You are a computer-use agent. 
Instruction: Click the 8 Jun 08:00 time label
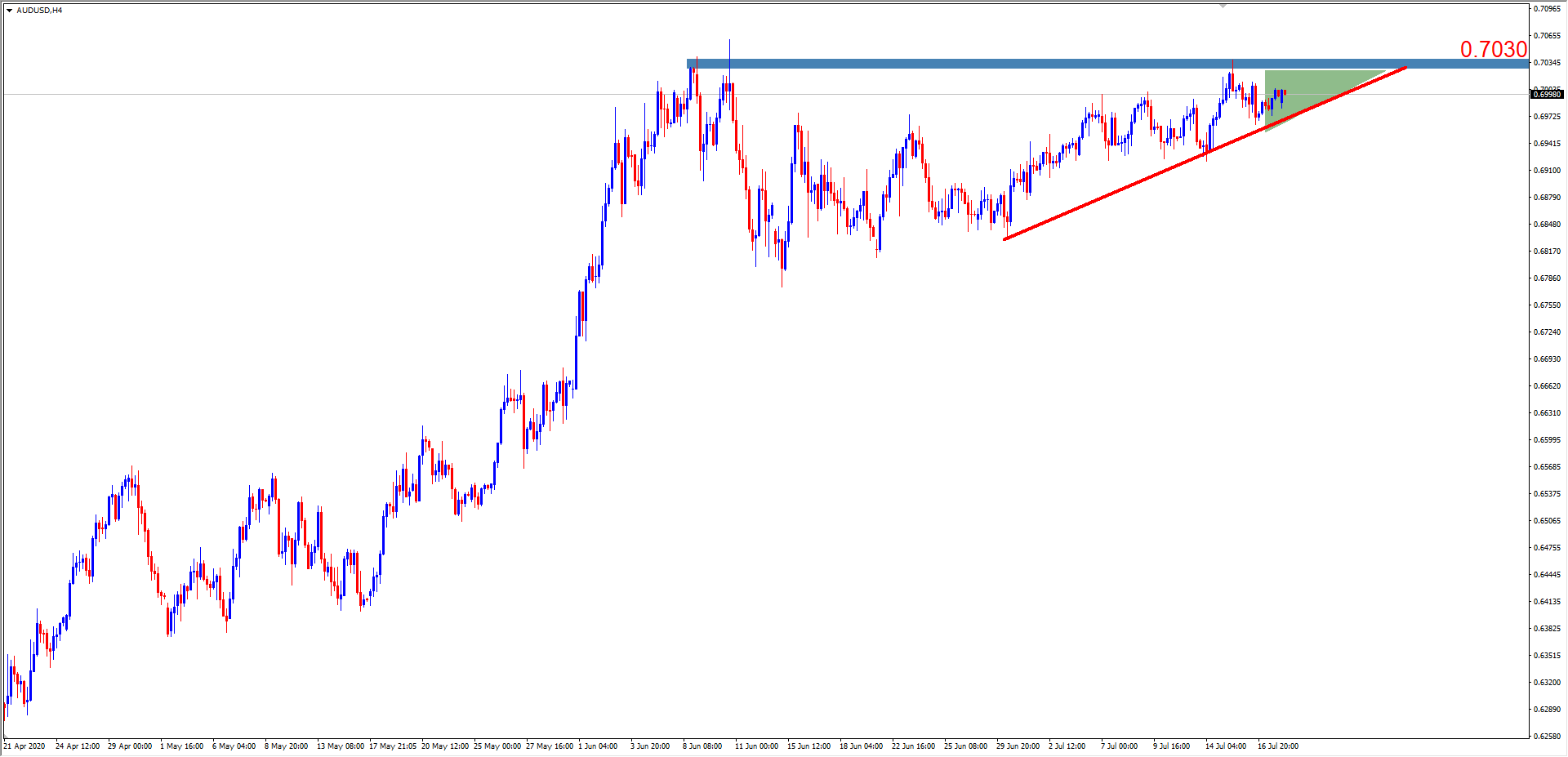pos(702,746)
